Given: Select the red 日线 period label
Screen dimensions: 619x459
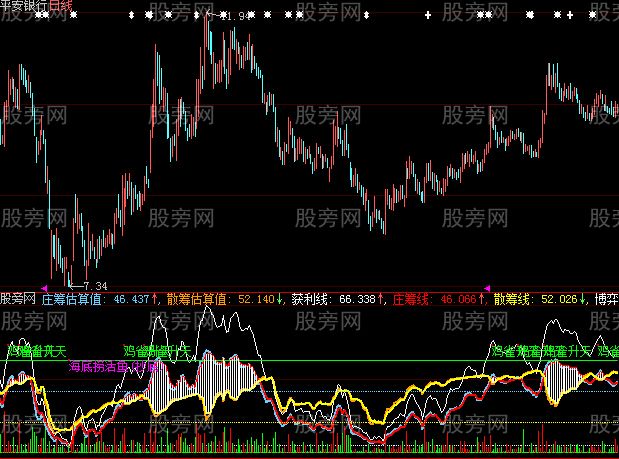Looking at the screenshot, I should pyautogui.click(x=59, y=6).
